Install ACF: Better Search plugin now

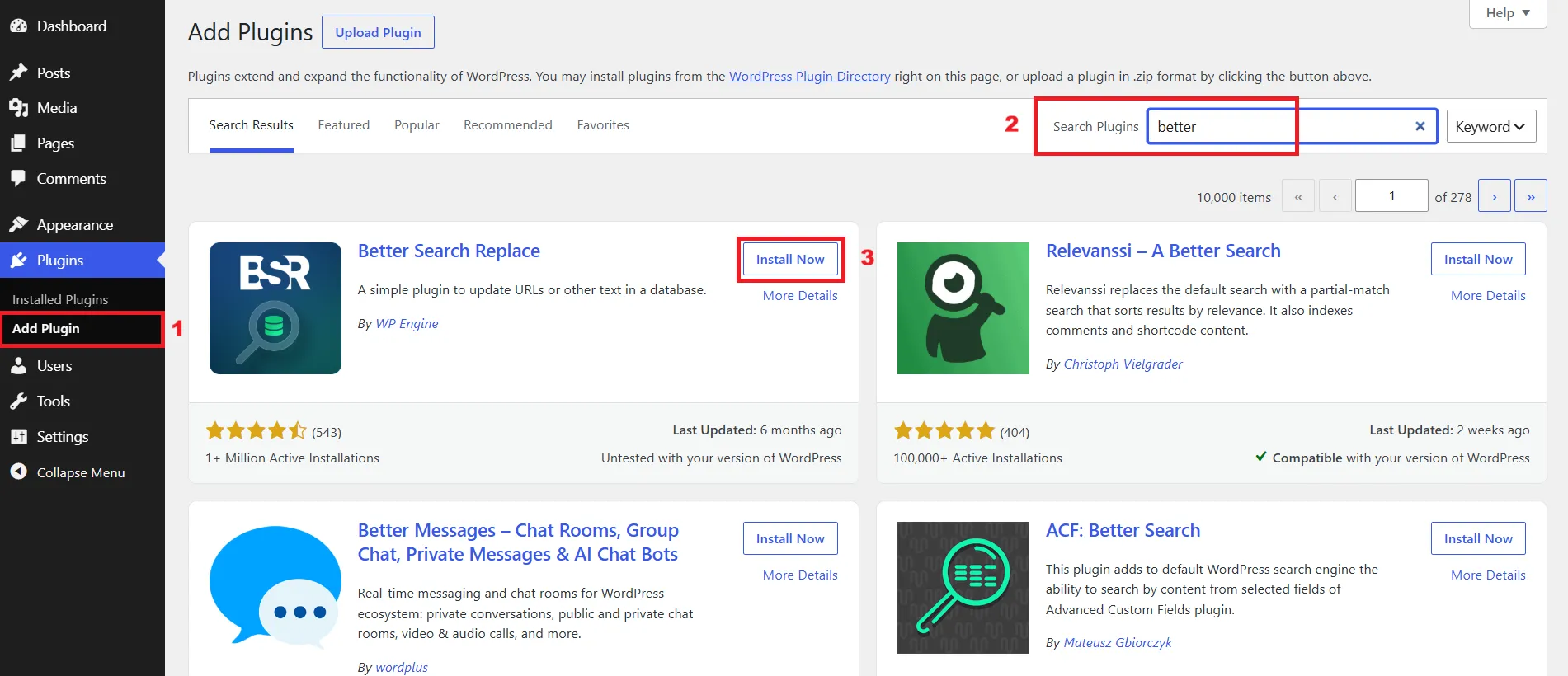(1478, 538)
